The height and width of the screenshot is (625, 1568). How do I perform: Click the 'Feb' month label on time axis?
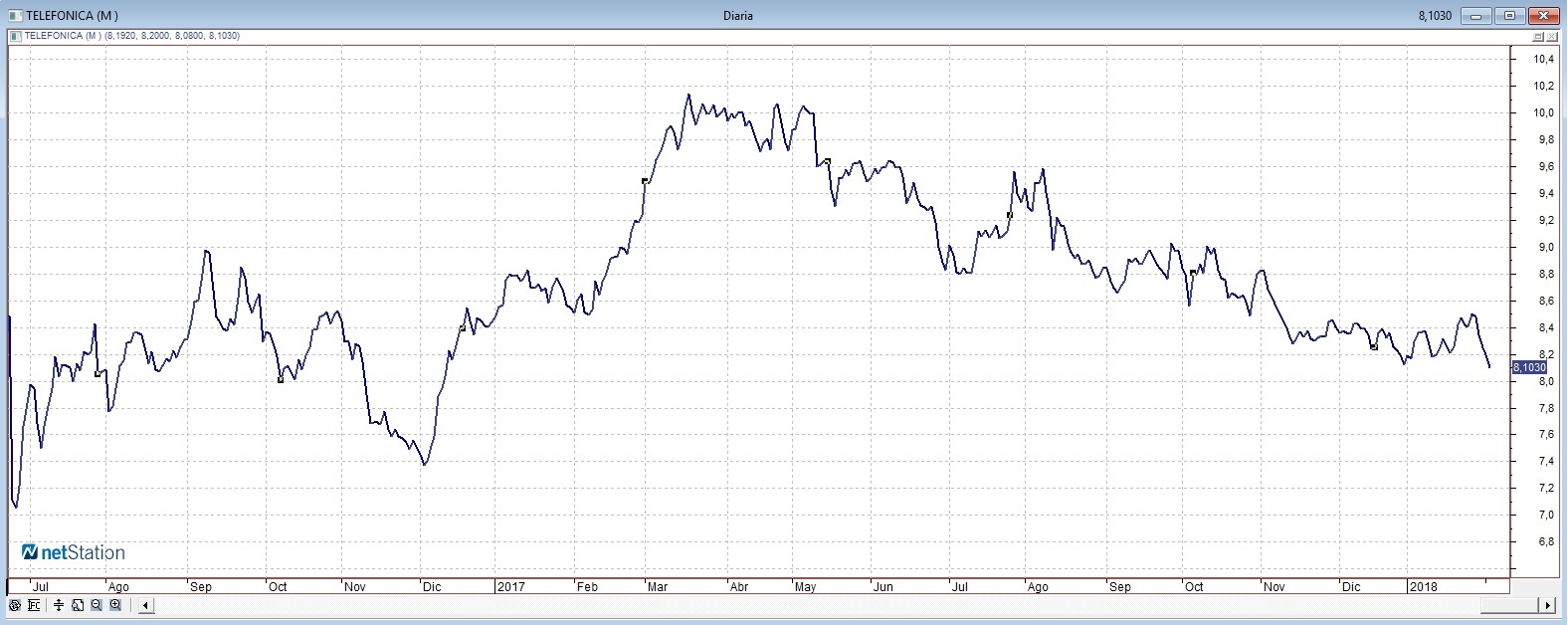click(x=588, y=587)
